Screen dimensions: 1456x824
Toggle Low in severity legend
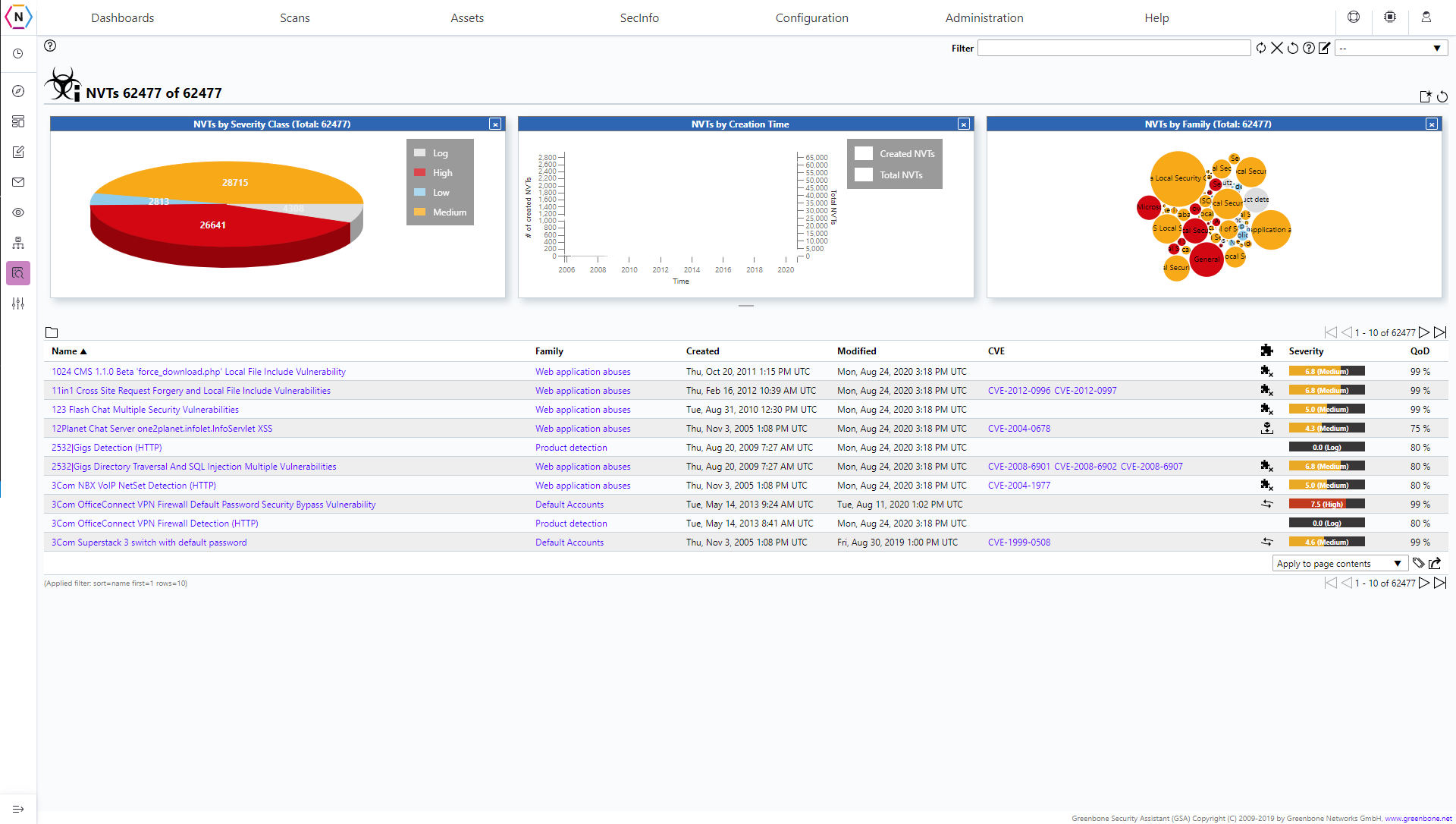point(432,193)
